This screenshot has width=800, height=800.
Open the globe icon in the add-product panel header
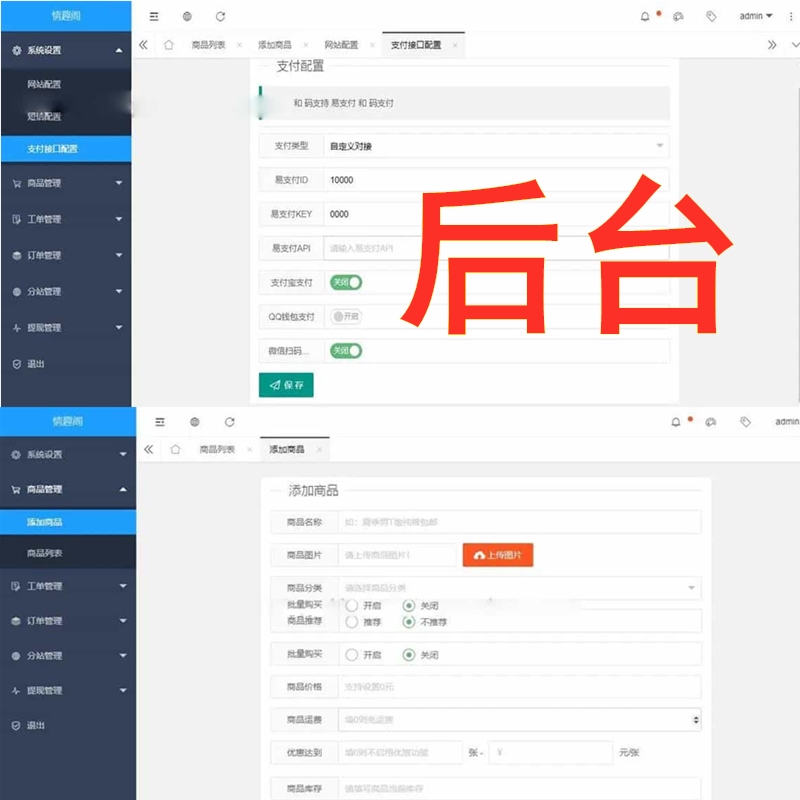coord(195,422)
